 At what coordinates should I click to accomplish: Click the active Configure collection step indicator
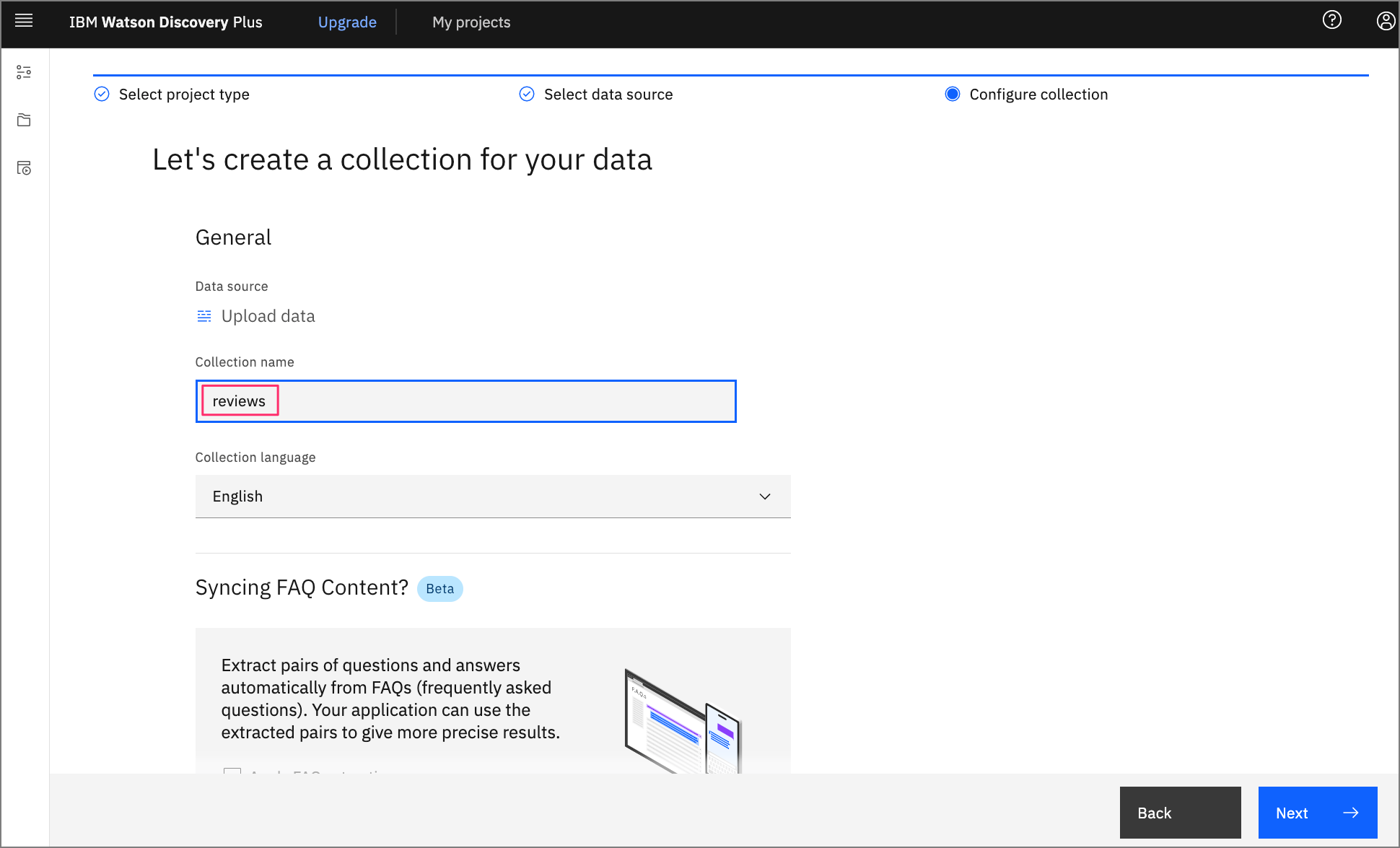[951, 94]
